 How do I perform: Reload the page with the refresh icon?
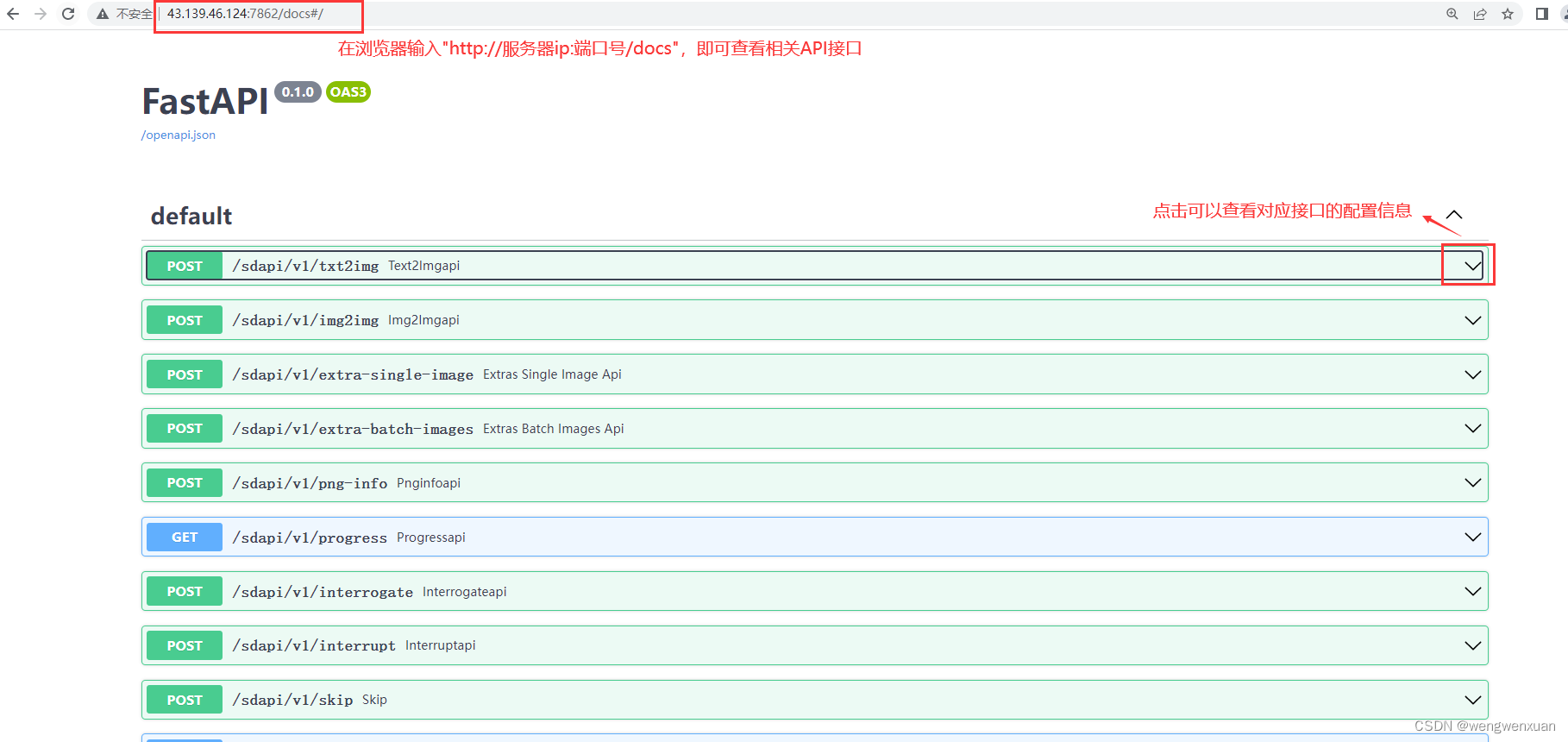(x=68, y=14)
